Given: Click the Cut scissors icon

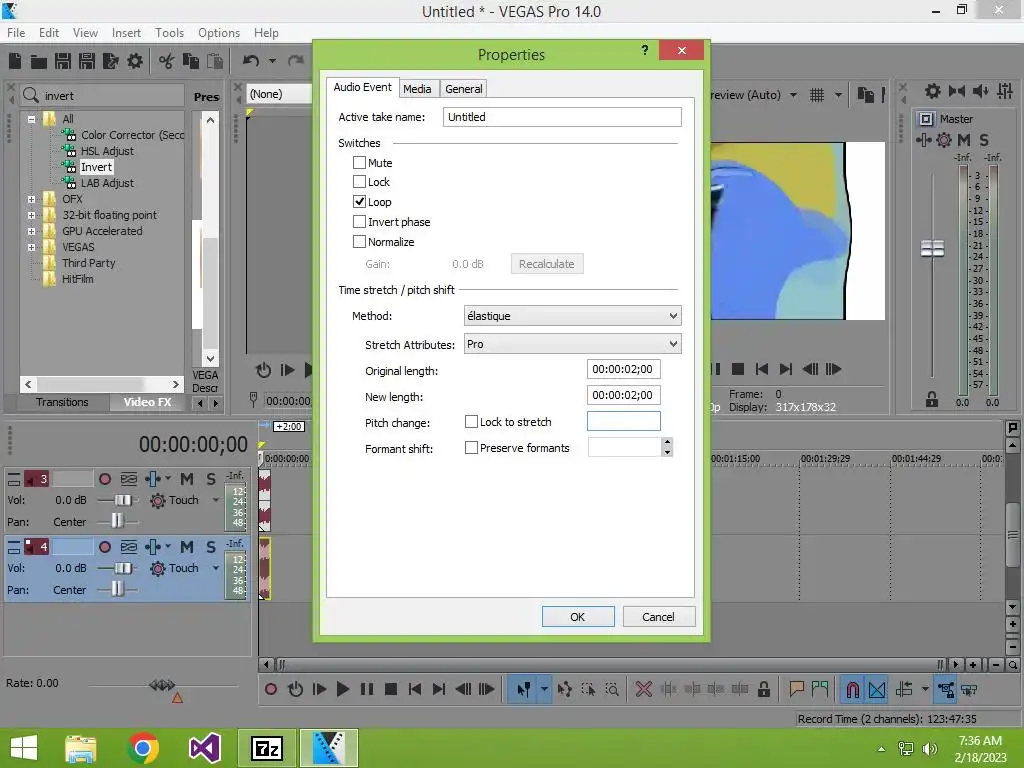Looking at the screenshot, I should pyautogui.click(x=167, y=61).
